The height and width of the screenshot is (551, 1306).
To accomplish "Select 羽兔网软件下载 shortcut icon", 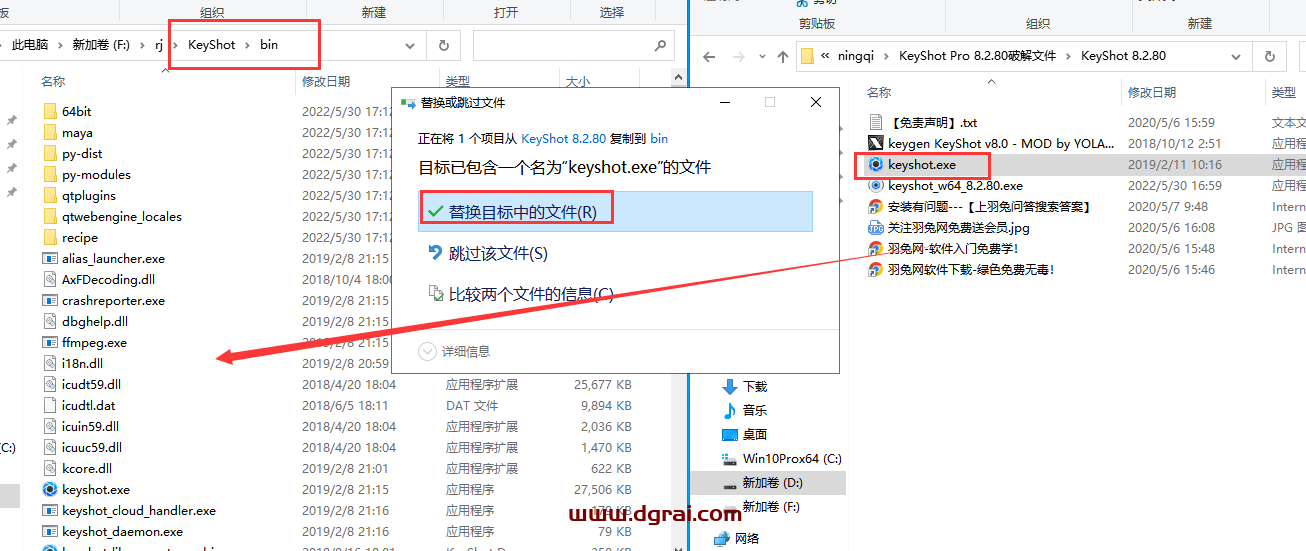I will point(876,269).
